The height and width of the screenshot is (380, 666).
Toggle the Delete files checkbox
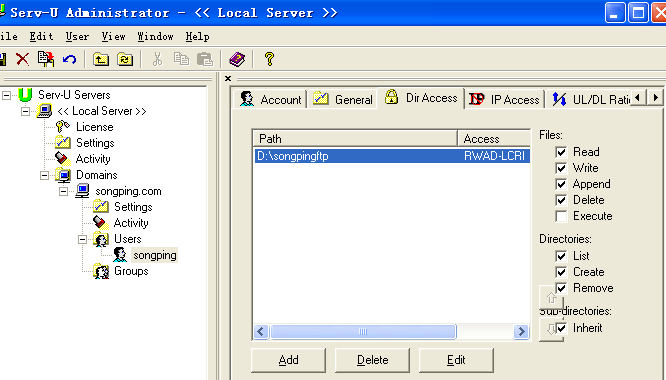(561, 200)
